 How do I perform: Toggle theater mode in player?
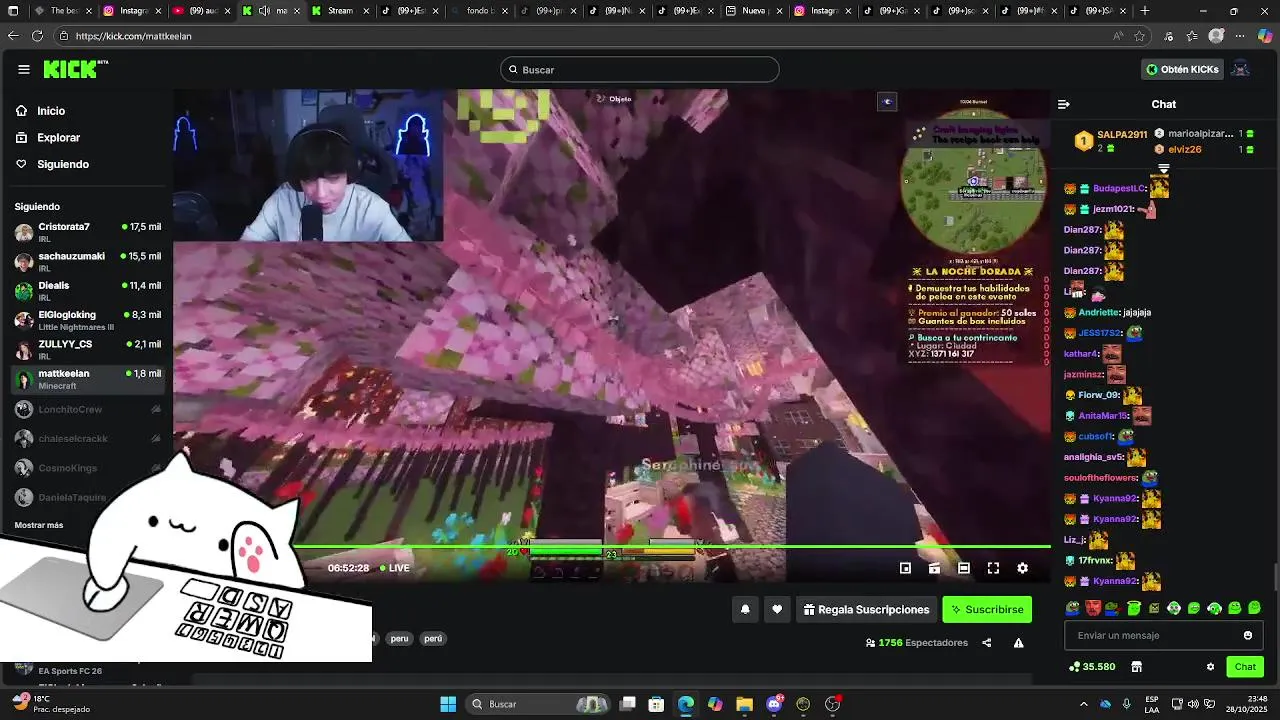964,568
